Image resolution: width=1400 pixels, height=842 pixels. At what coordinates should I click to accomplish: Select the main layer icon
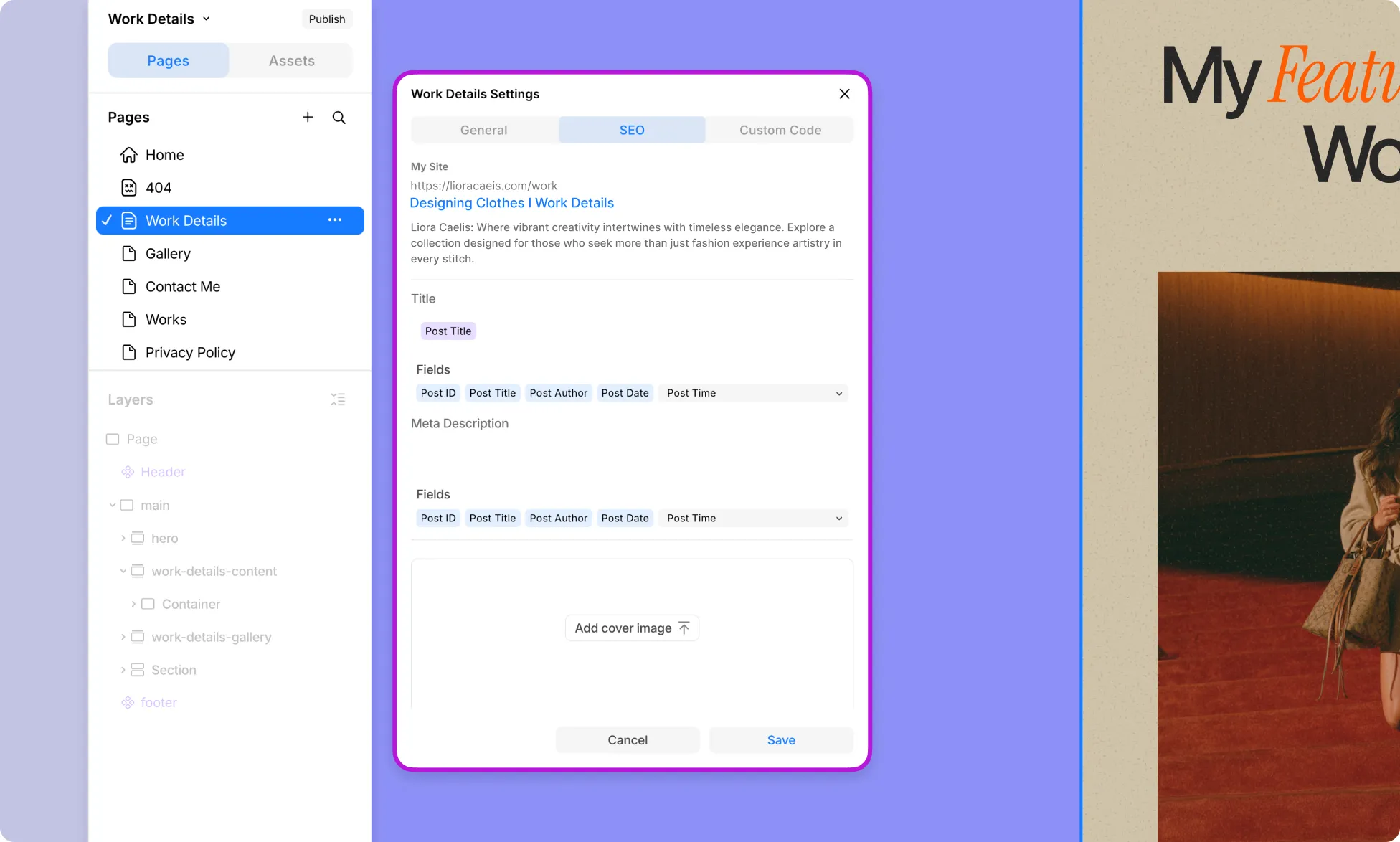tap(127, 505)
